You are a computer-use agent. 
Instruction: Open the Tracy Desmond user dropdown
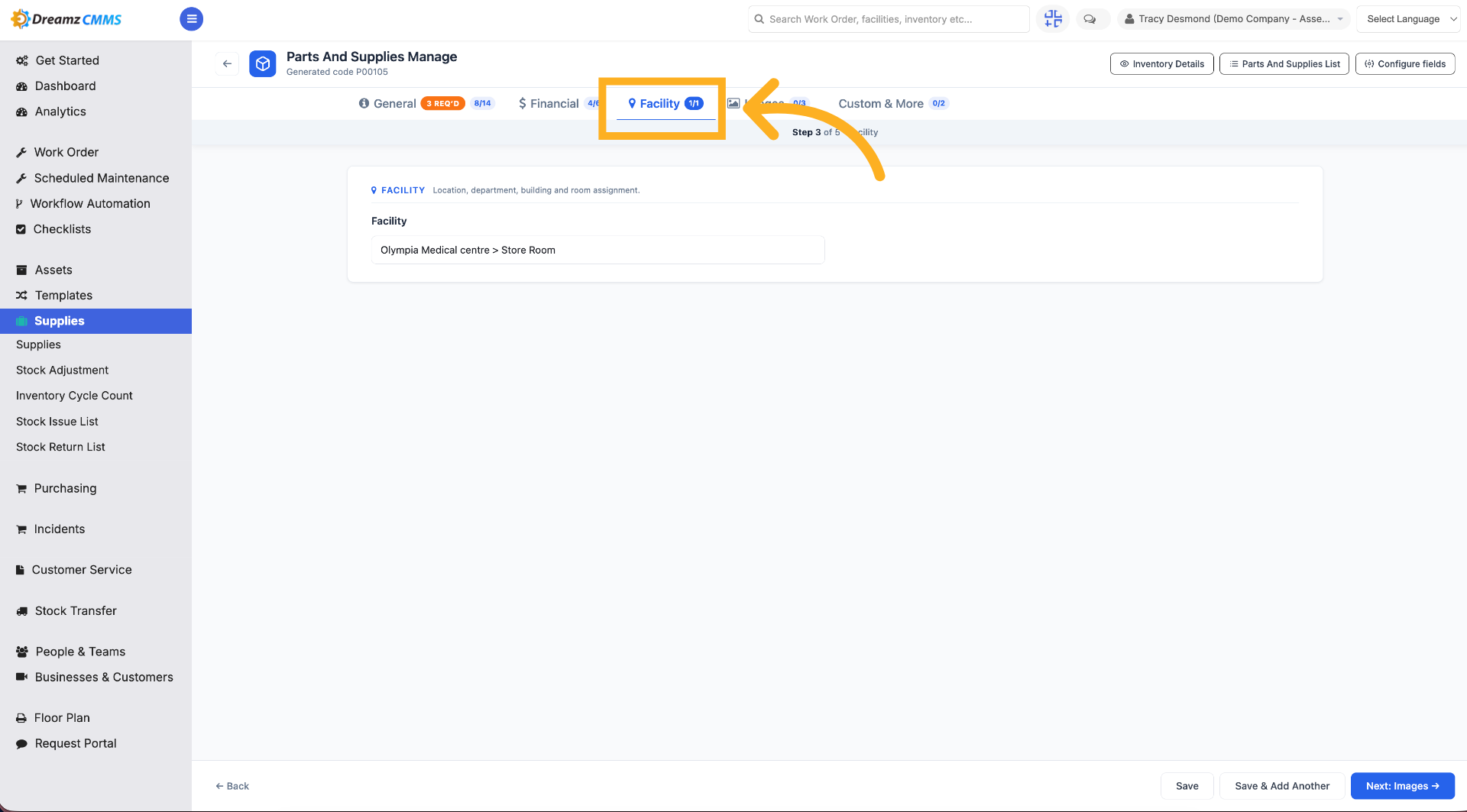1233,19
